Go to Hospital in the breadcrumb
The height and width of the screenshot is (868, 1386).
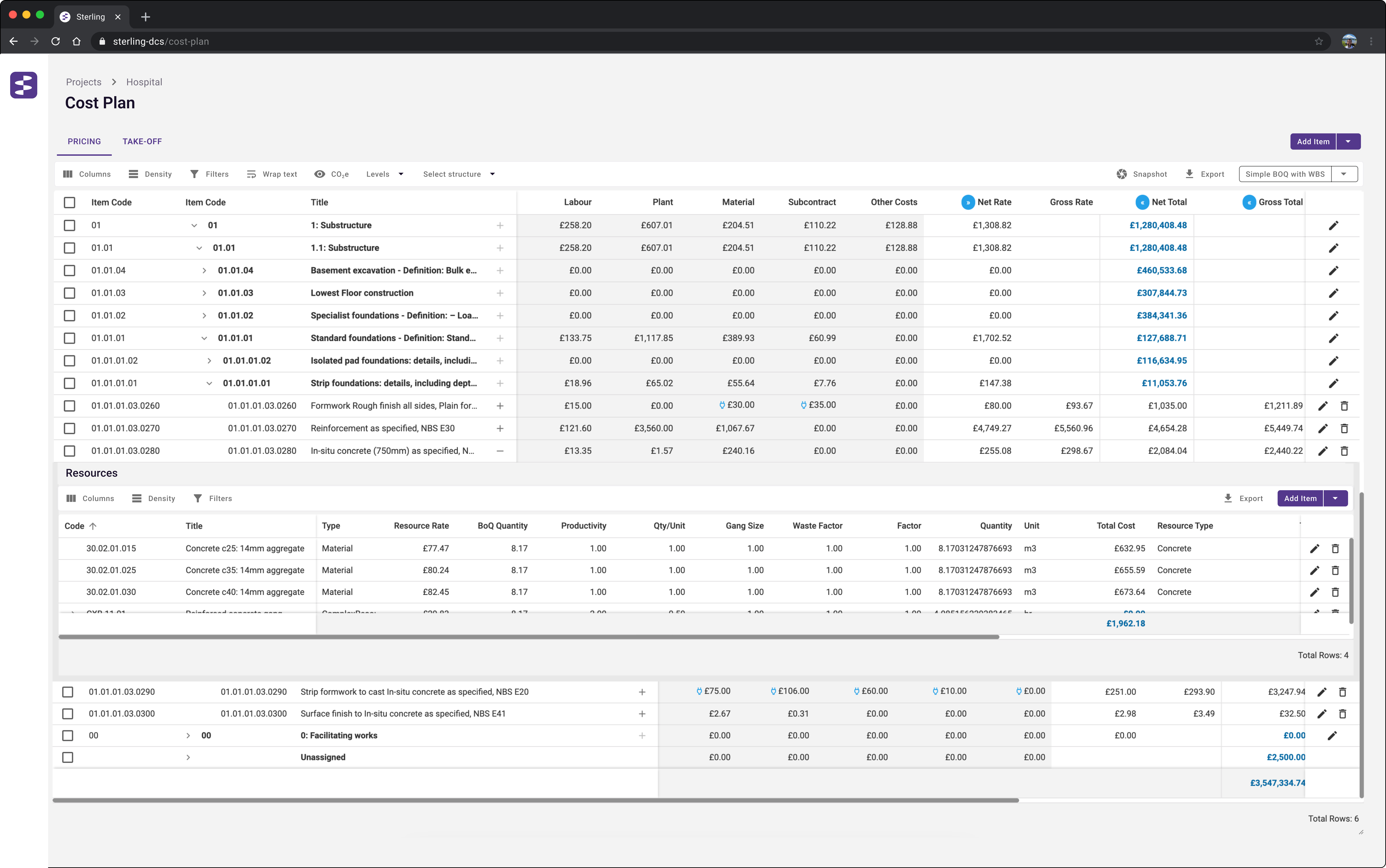point(144,82)
